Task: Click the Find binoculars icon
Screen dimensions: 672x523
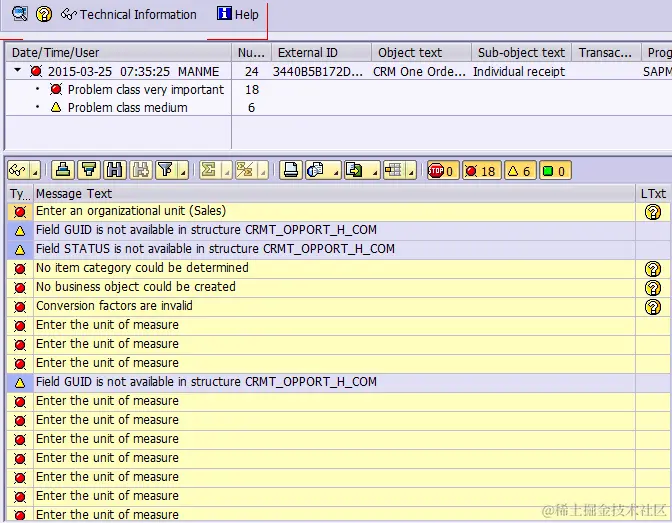Action: pyautogui.click(x=114, y=171)
